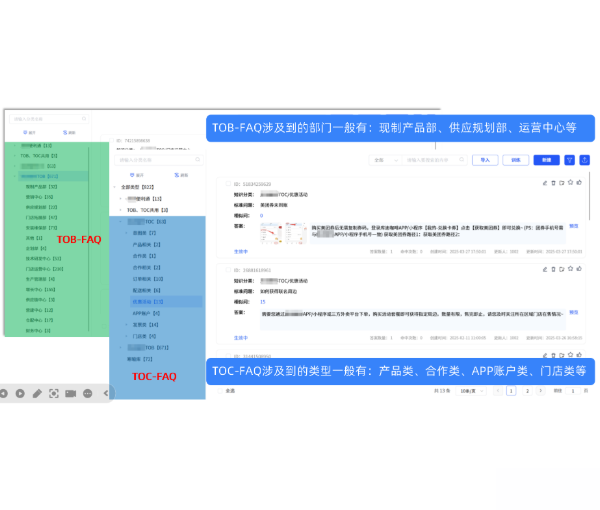Click the blue 新增 button
This screenshot has height=510, width=600.
pos(546,159)
